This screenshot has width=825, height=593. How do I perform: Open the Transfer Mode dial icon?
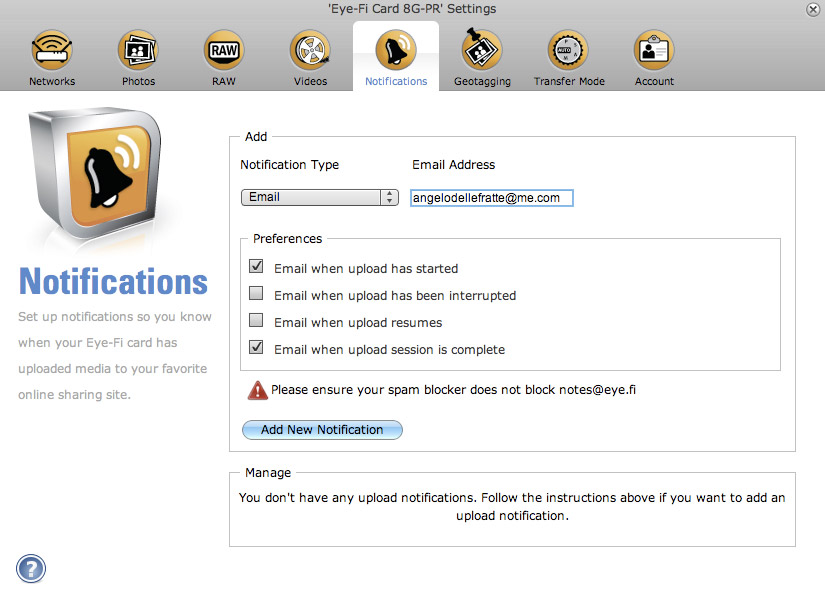pos(568,50)
